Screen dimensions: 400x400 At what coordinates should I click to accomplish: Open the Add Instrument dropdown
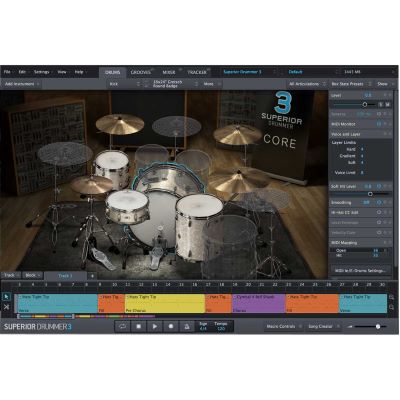tap(22, 84)
